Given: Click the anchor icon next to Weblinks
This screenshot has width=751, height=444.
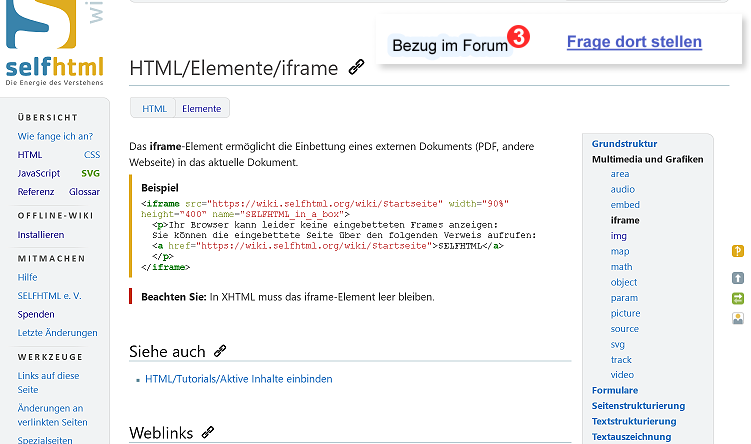Looking at the screenshot, I should coord(208,432).
